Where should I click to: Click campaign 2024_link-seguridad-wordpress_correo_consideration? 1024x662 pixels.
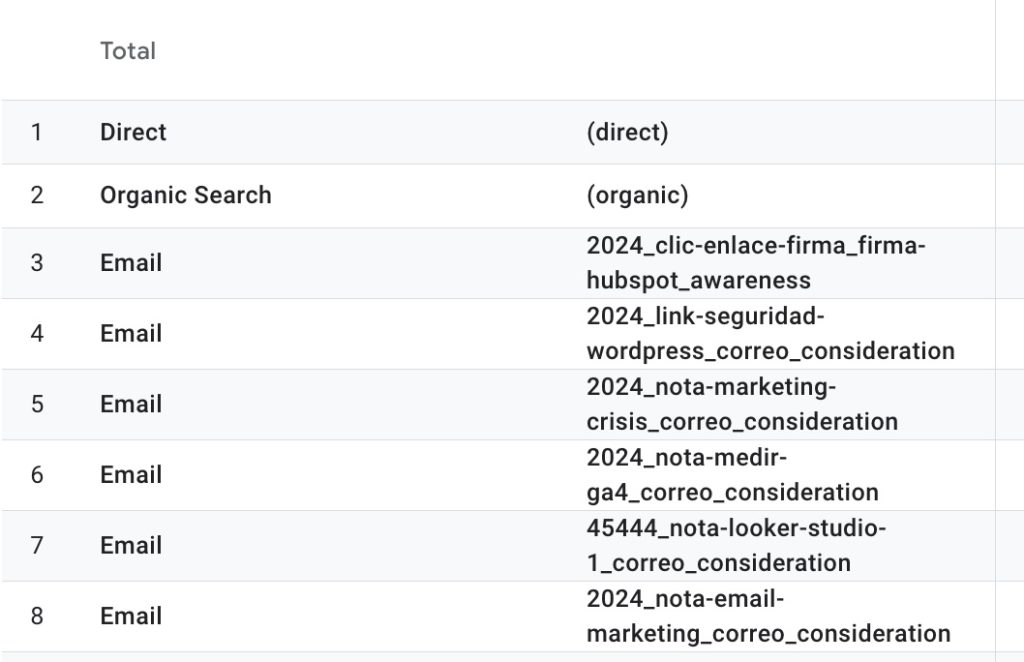click(x=771, y=334)
